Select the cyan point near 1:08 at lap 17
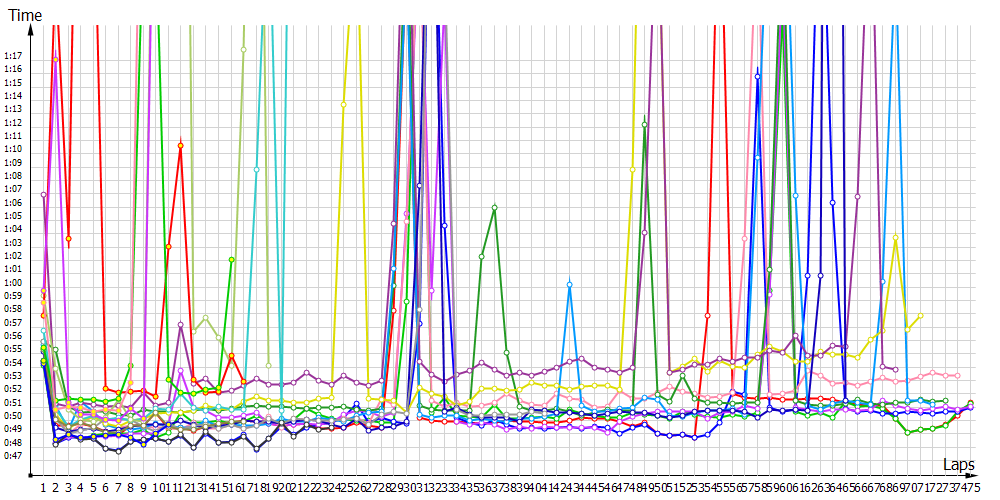This screenshot has height=500, width=1000. point(257,170)
